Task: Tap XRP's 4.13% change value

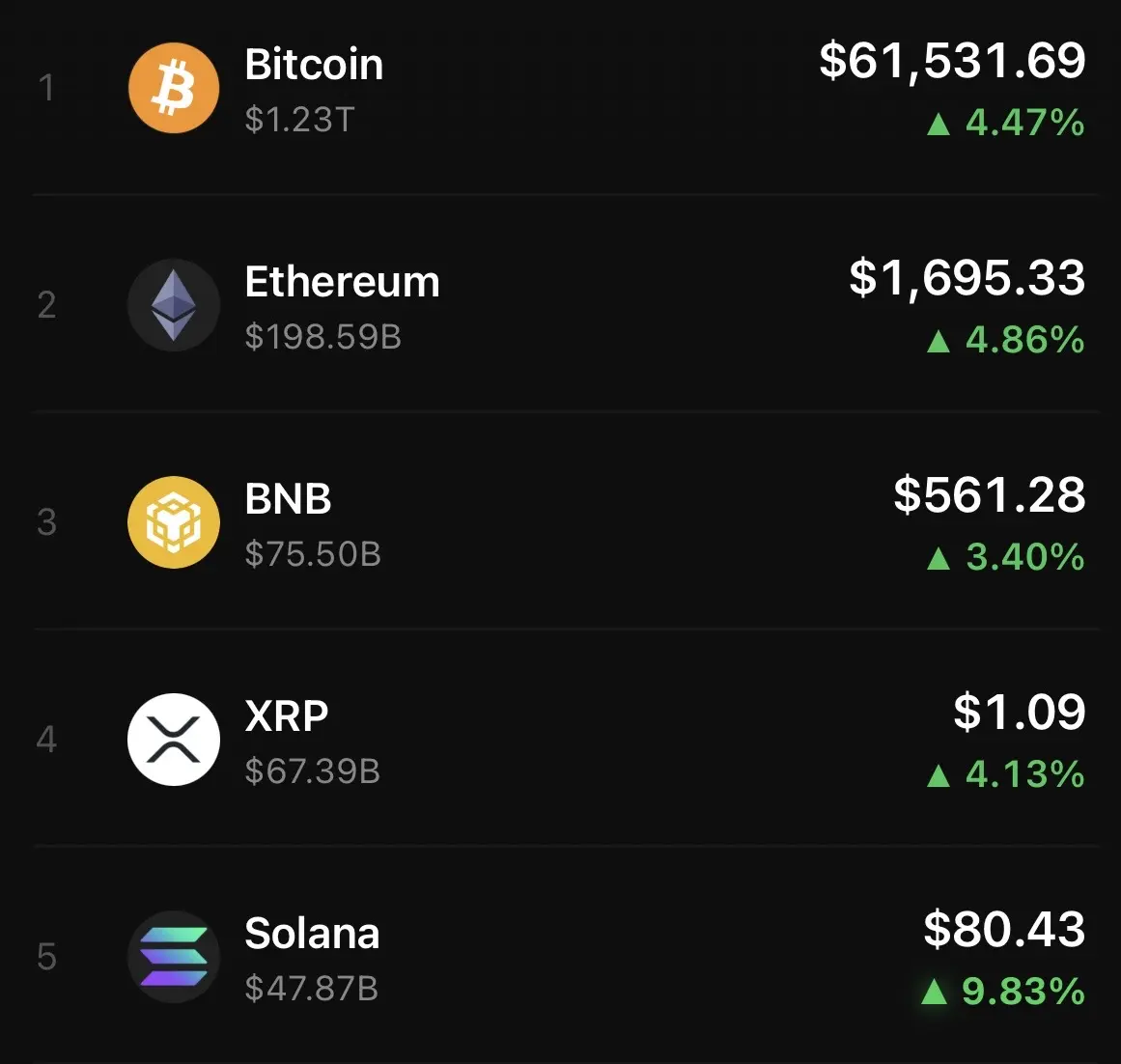Action: pos(1025,774)
